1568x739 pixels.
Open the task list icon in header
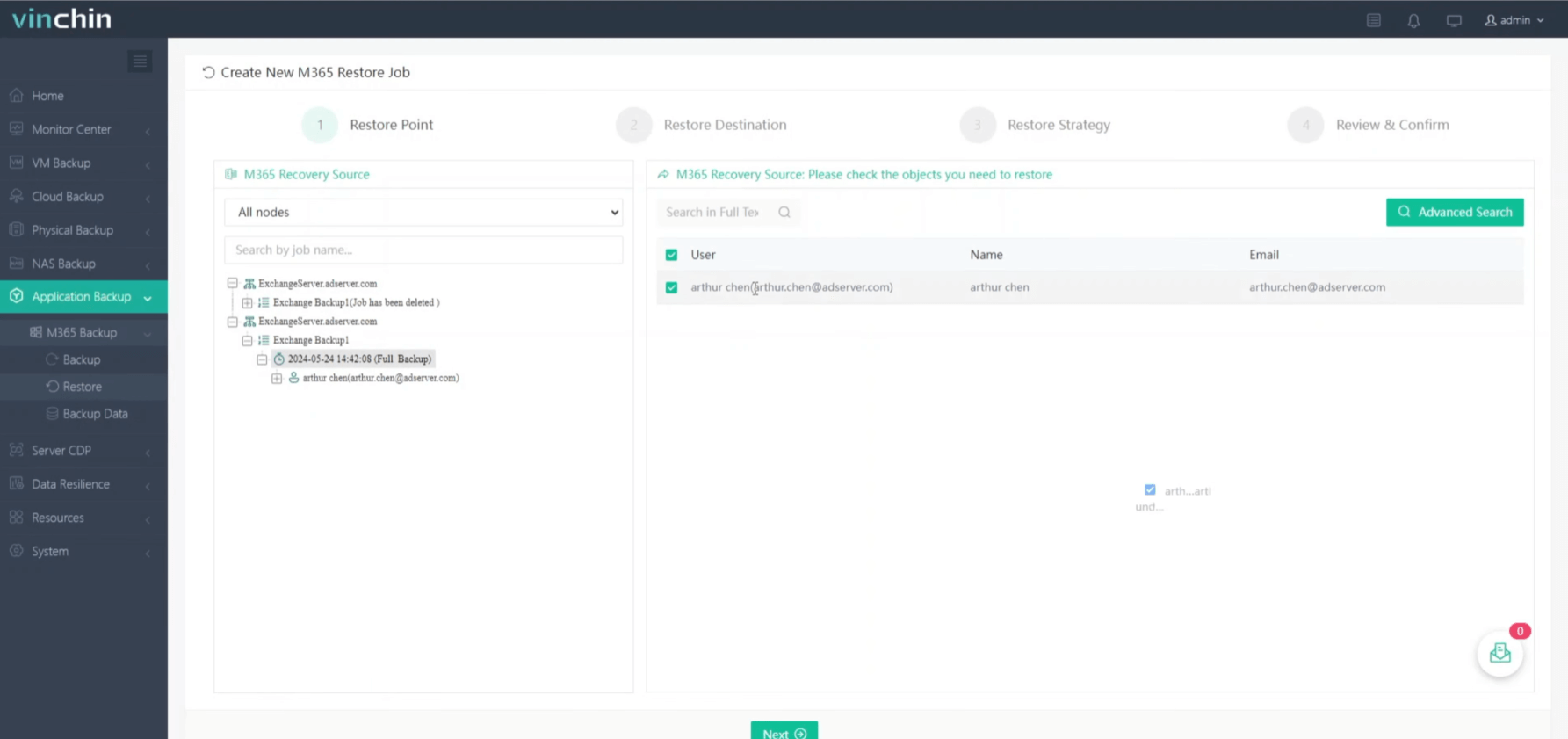click(x=1374, y=20)
